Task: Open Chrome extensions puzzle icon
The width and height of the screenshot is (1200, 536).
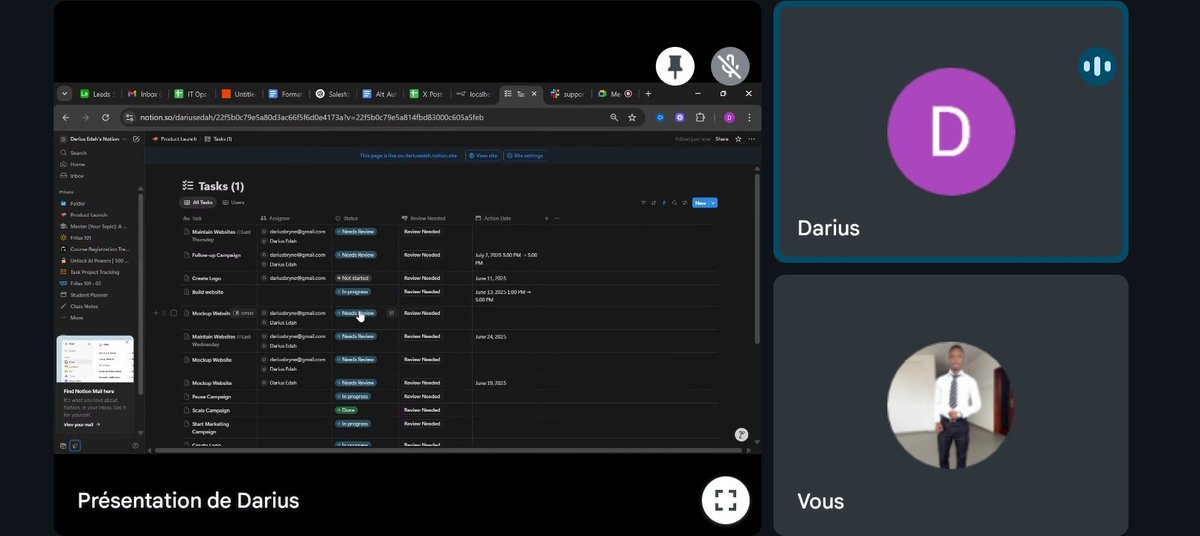Action: click(700, 117)
